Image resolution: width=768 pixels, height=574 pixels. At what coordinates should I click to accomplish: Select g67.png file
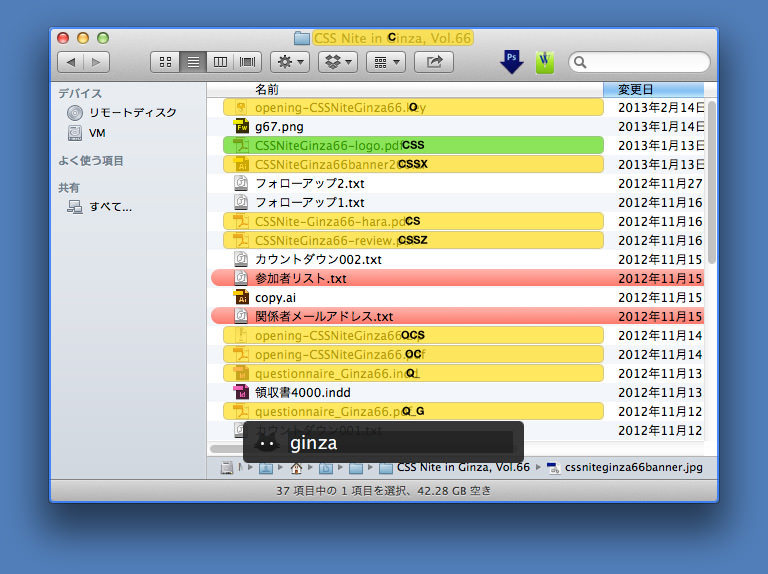coord(279,127)
